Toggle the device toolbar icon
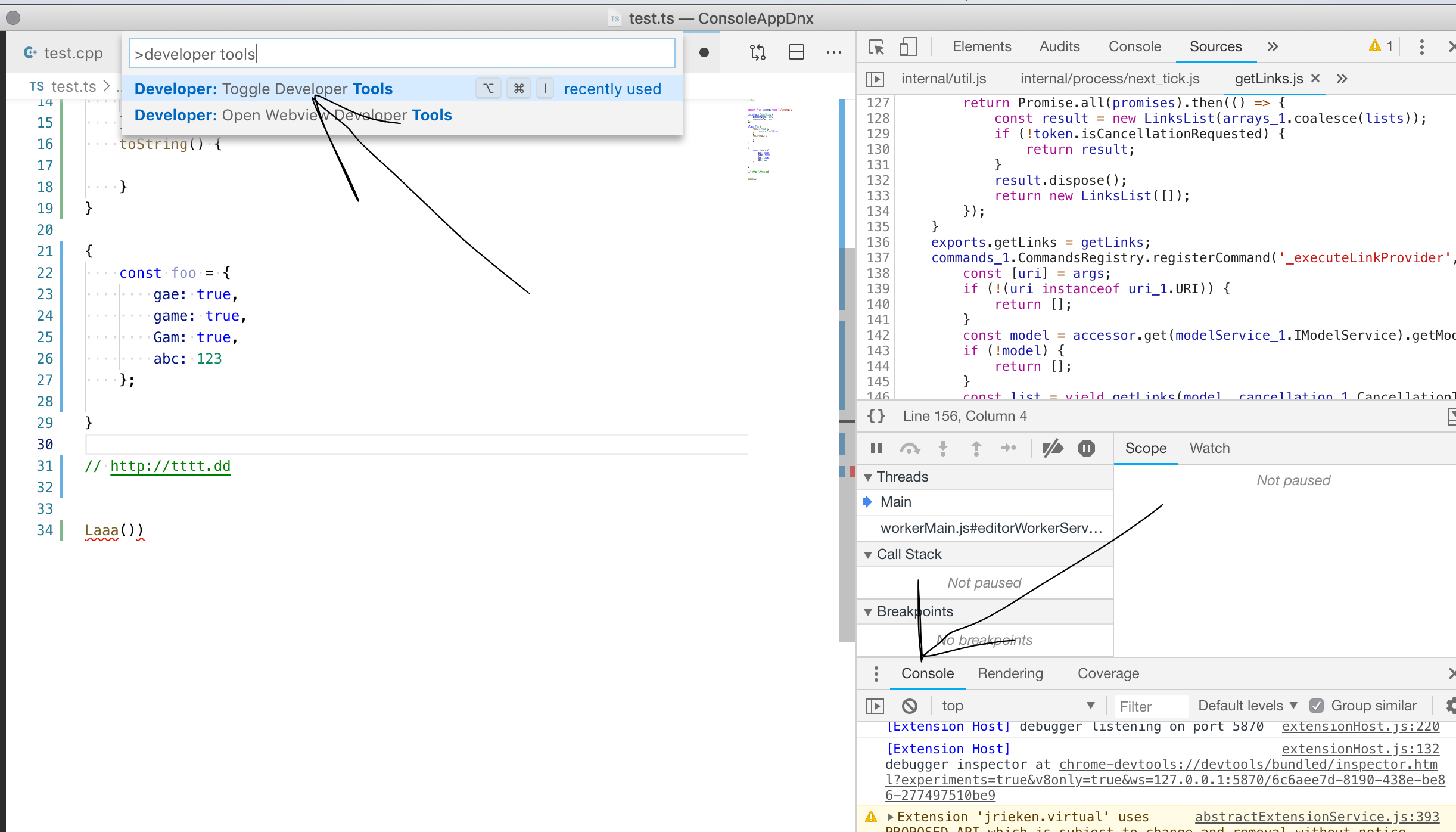 [x=908, y=47]
